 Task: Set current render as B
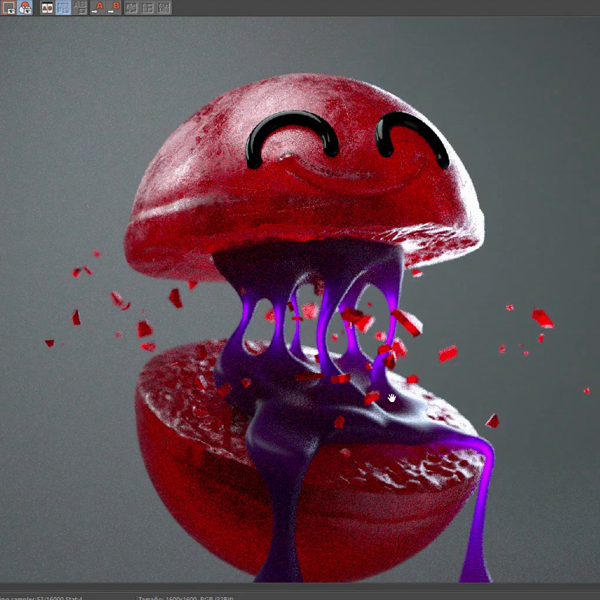point(114,7)
